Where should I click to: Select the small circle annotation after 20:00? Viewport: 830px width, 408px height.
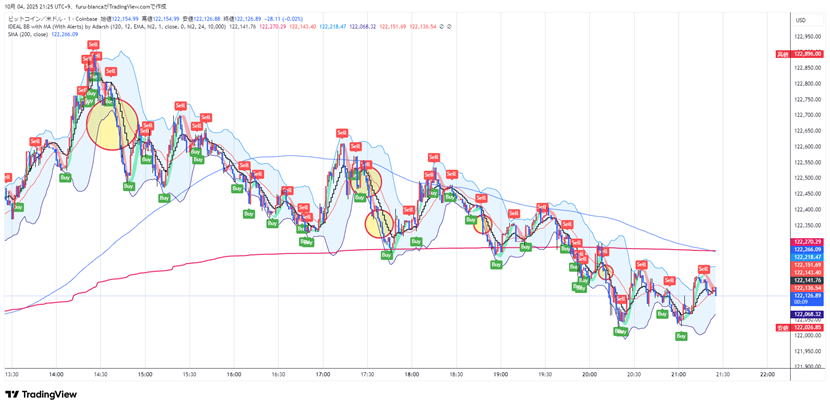605,272
